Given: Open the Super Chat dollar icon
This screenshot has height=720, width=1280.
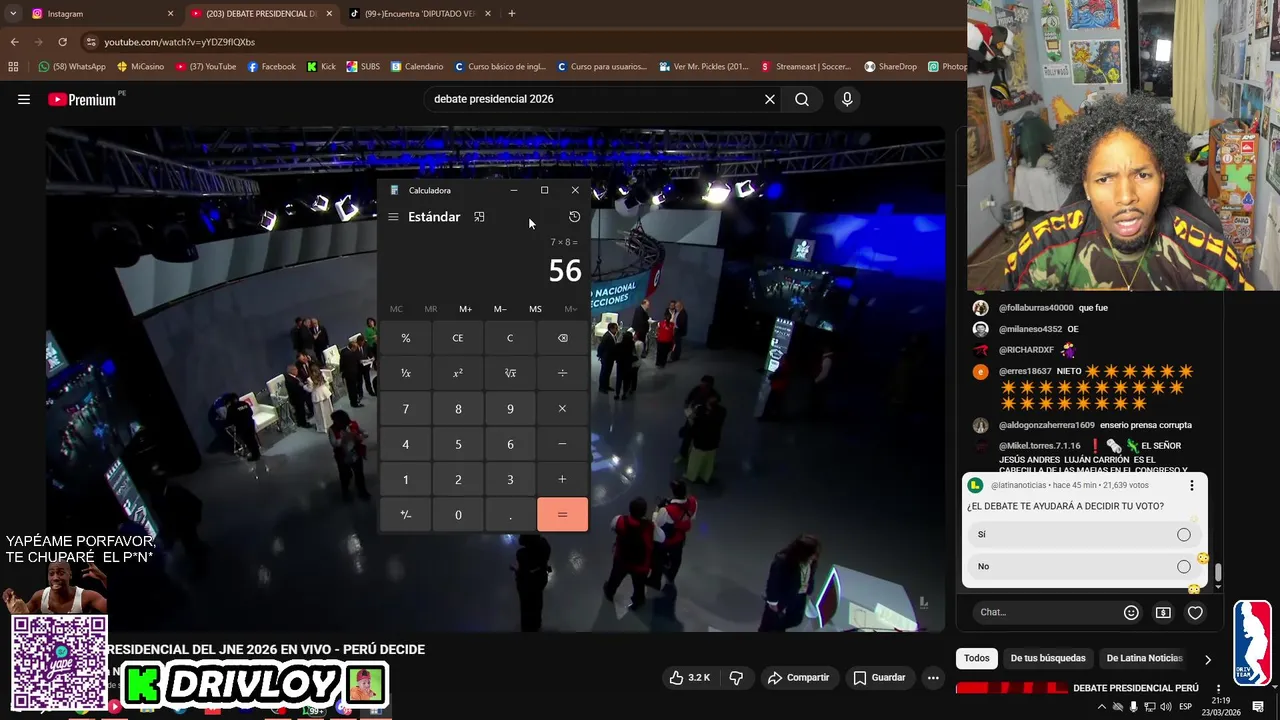Looking at the screenshot, I should pos(1163,612).
